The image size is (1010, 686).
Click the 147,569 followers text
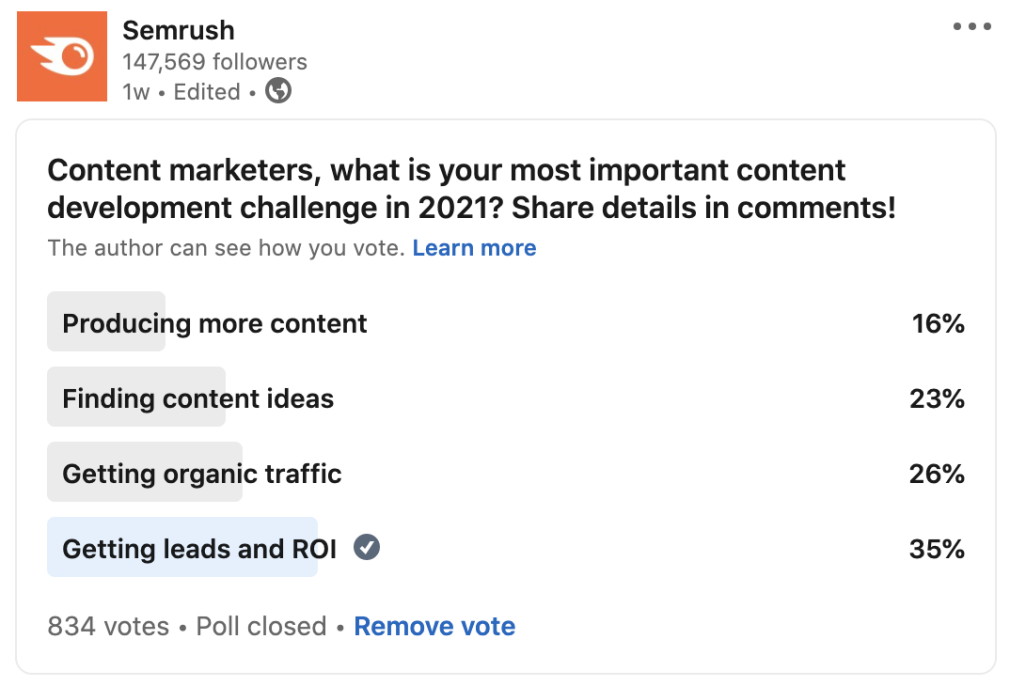point(214,62)
